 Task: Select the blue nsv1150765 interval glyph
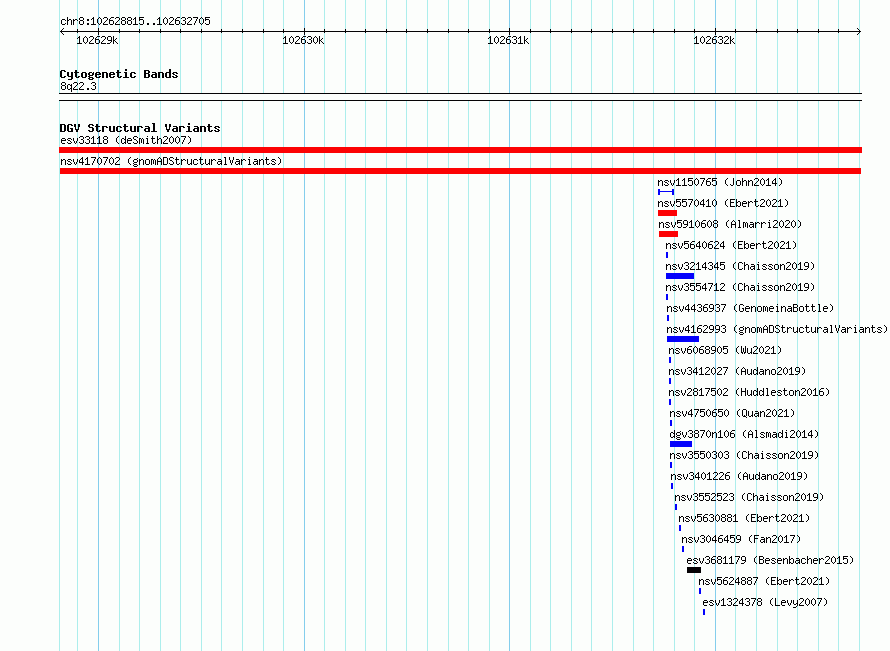tap(666, 192)
